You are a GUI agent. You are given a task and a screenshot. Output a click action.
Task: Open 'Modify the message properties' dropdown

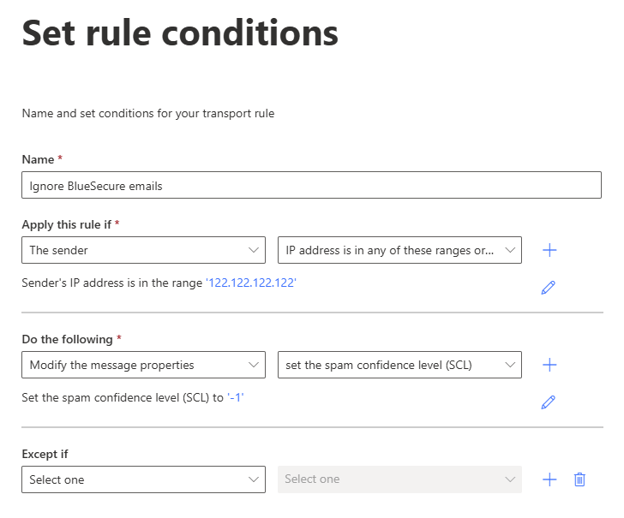coord(144,365)
